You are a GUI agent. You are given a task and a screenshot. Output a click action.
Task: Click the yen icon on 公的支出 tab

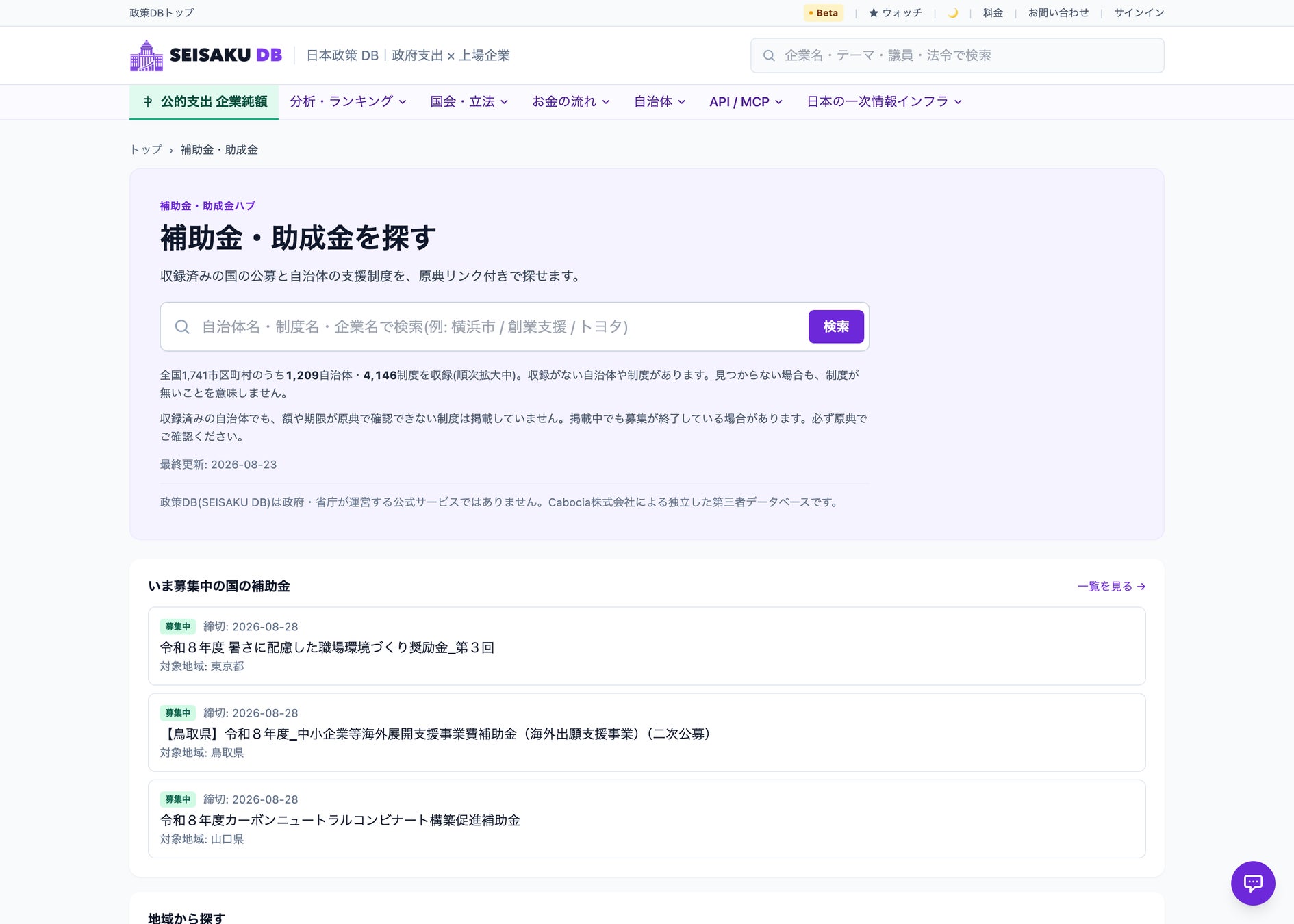148,102
